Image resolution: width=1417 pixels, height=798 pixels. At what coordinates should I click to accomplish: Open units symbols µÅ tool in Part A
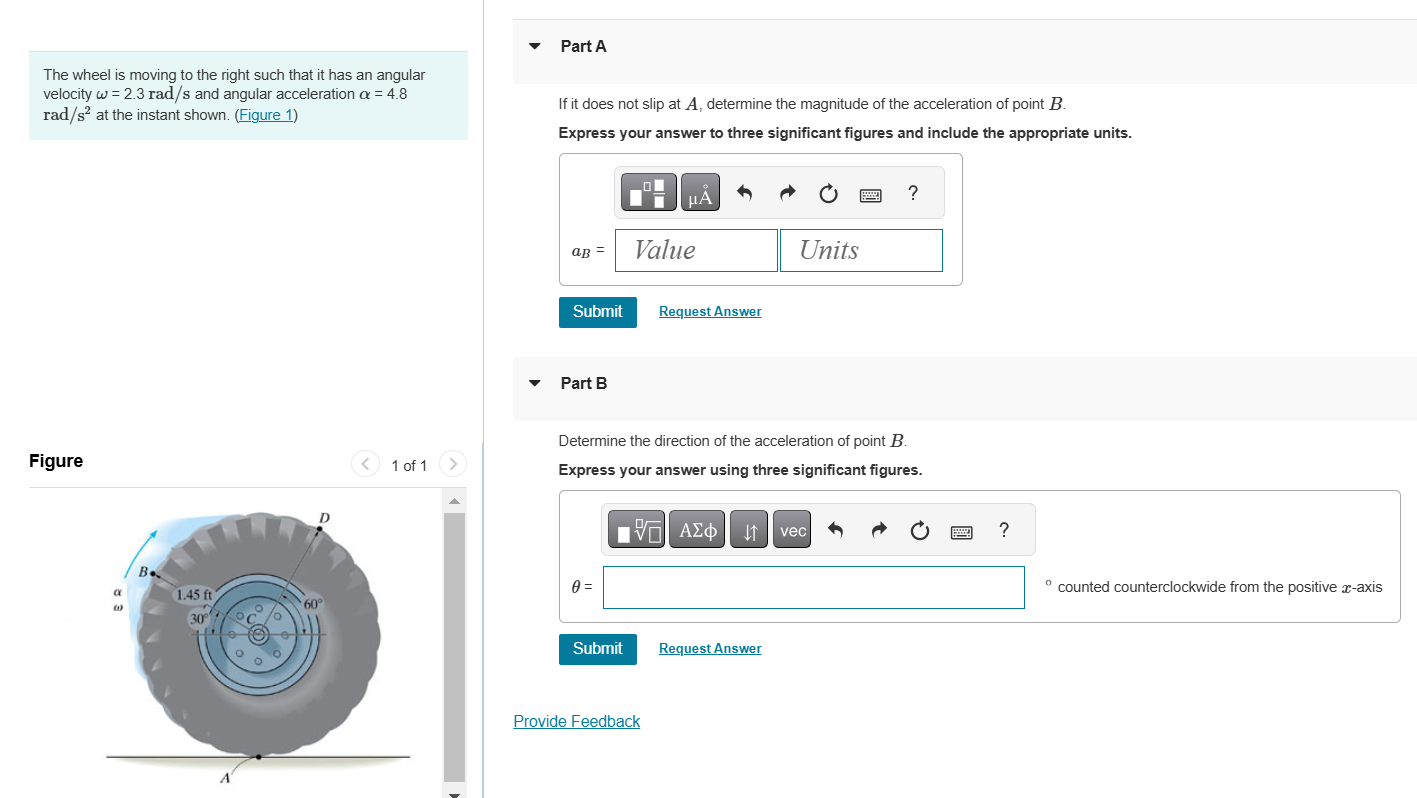point(702,192)
